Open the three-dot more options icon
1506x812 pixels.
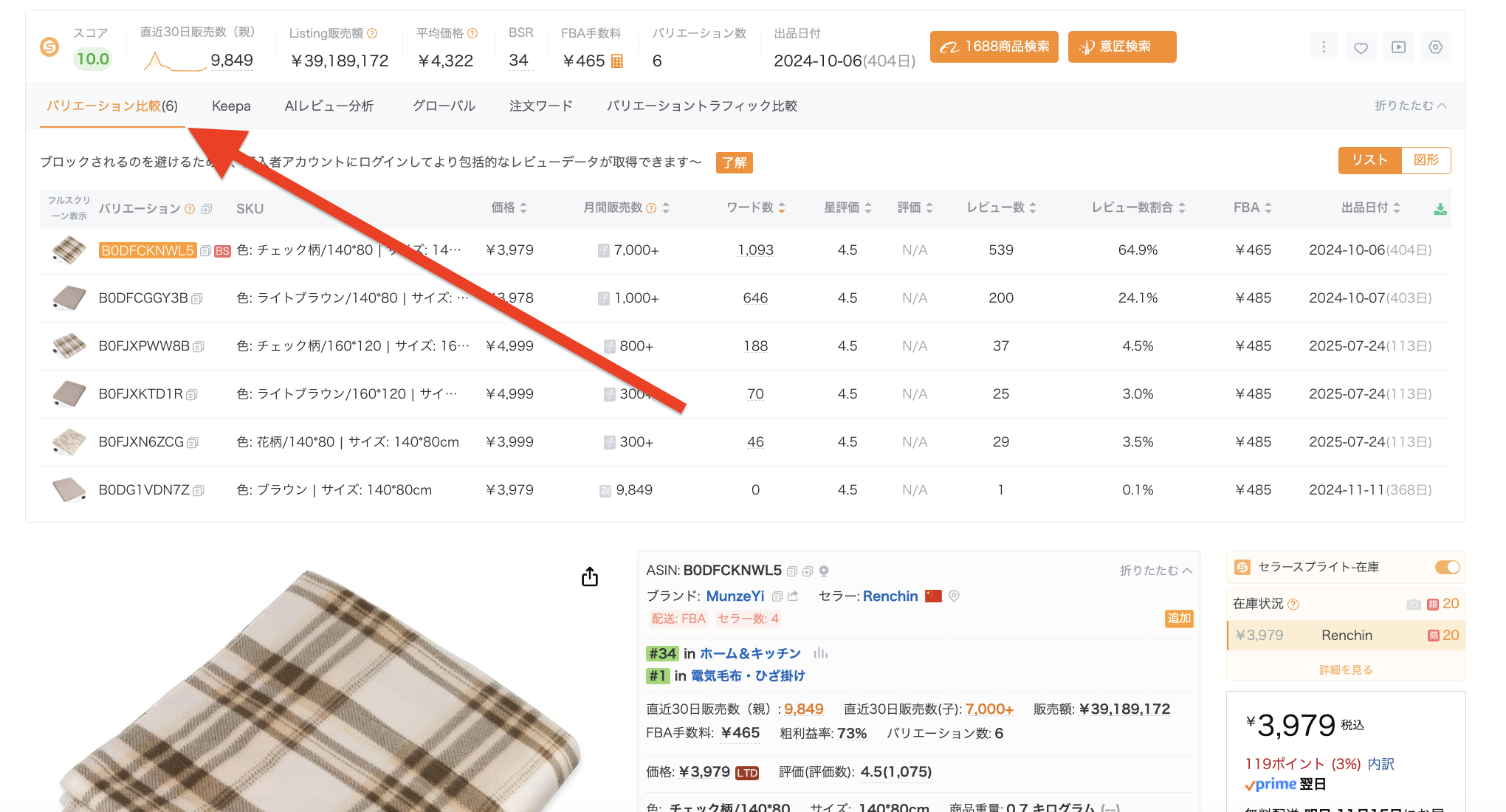1323,47
